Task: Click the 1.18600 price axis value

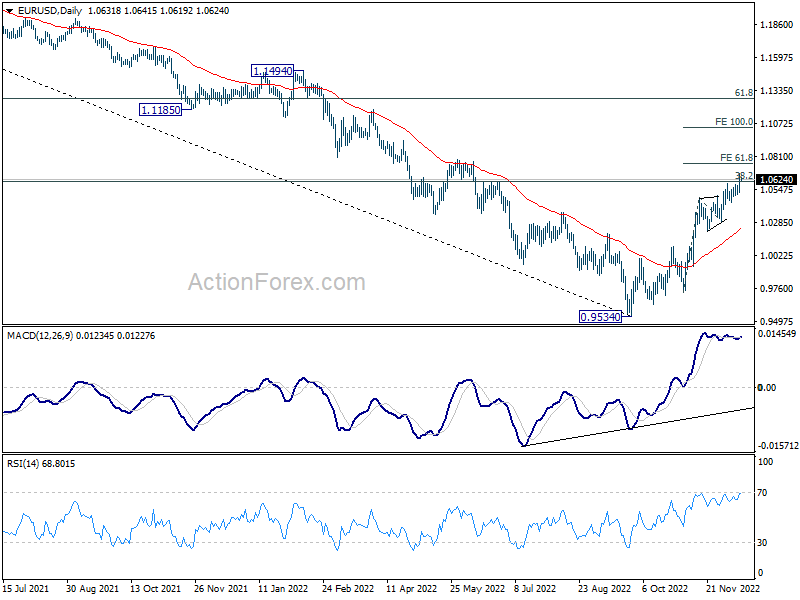Action: tap(777, 24)
